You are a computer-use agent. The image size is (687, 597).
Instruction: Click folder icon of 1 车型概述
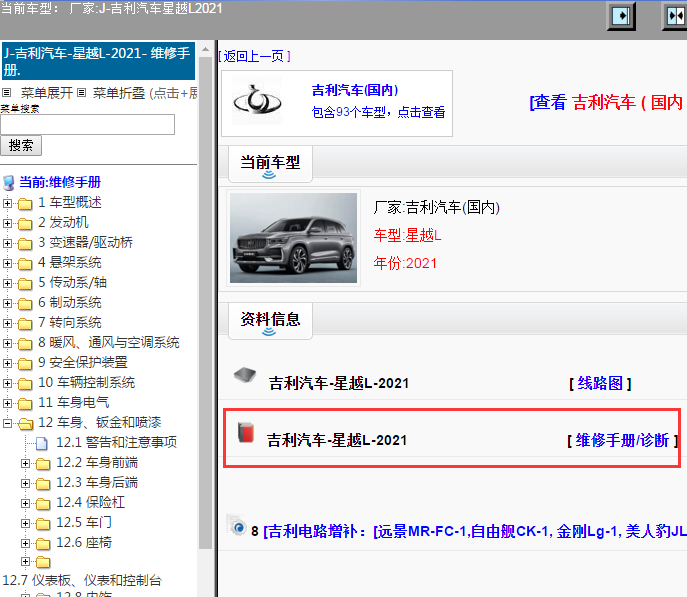pos(25,204)
